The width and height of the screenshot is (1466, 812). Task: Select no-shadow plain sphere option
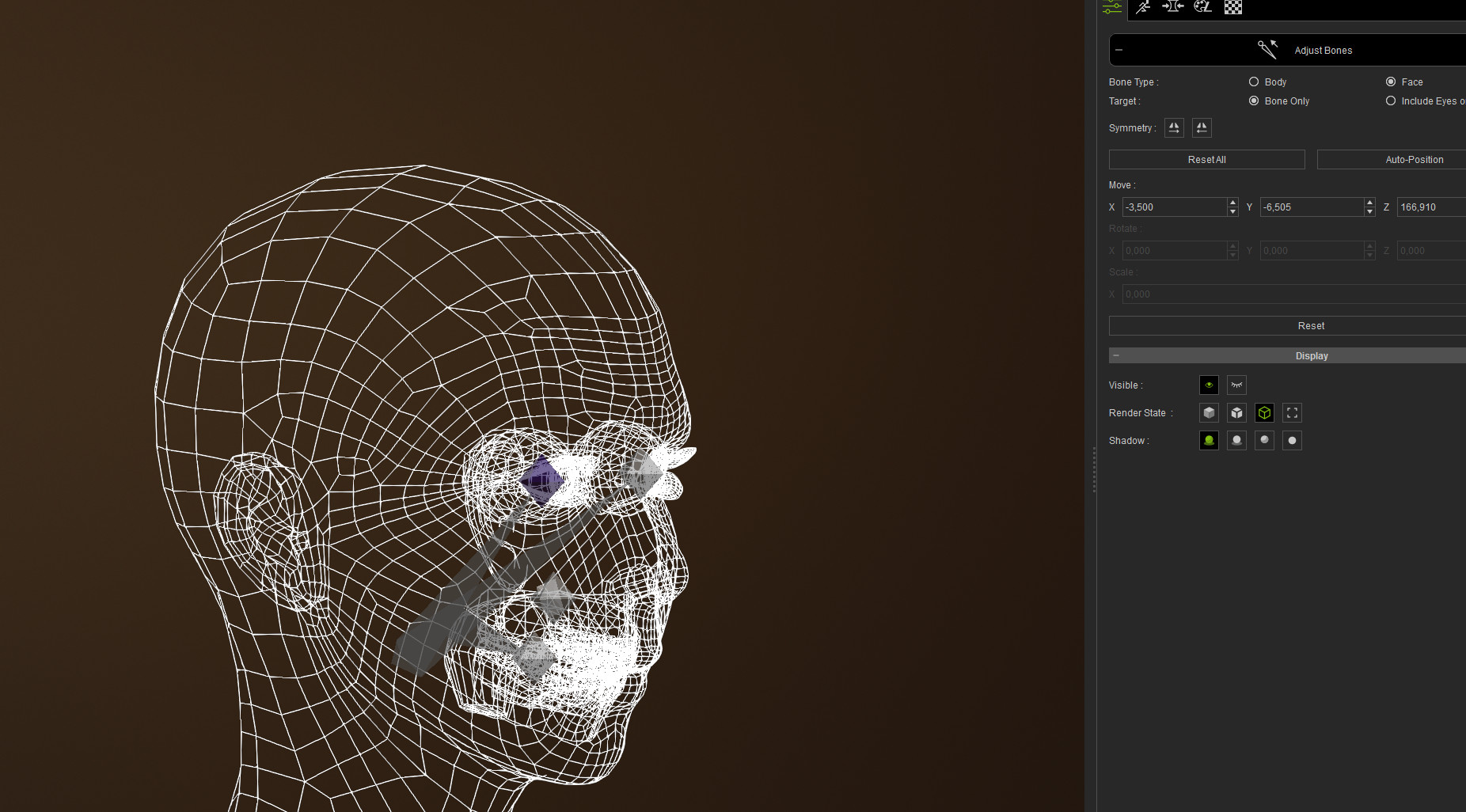(1292, 440)
